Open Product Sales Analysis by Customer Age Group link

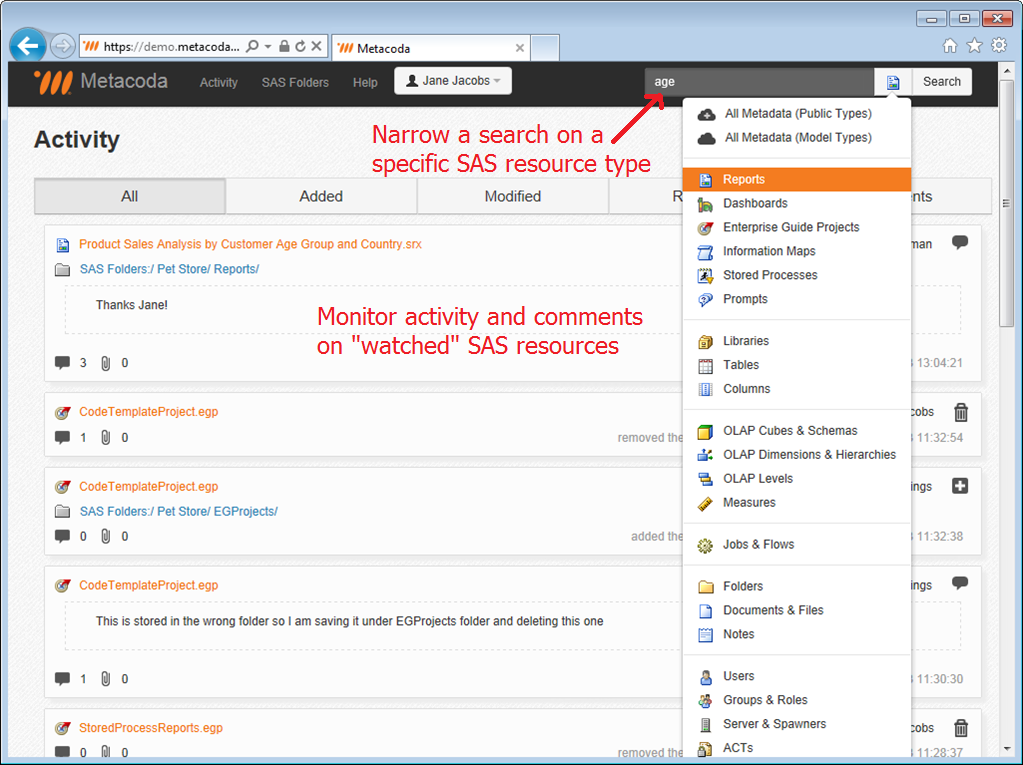pos(251,245)
